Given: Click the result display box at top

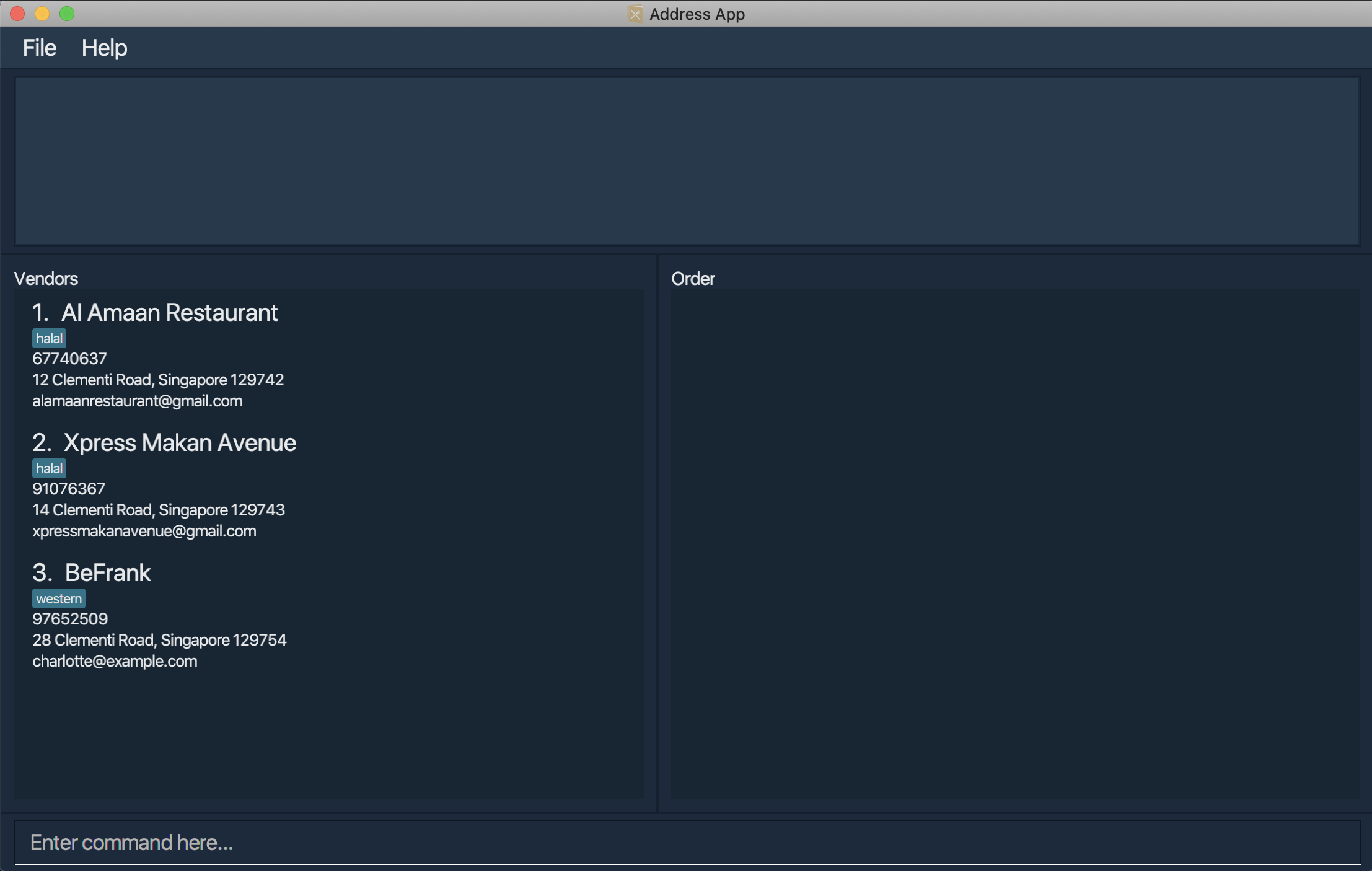Looking at the screenshot, I should click(x=686, y=160).
